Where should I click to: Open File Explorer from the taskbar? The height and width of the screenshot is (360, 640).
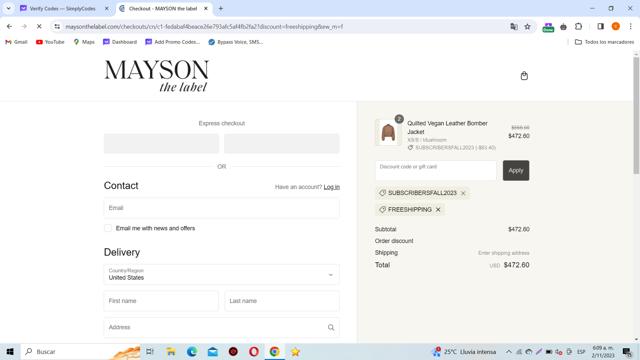tap(171, 351)
